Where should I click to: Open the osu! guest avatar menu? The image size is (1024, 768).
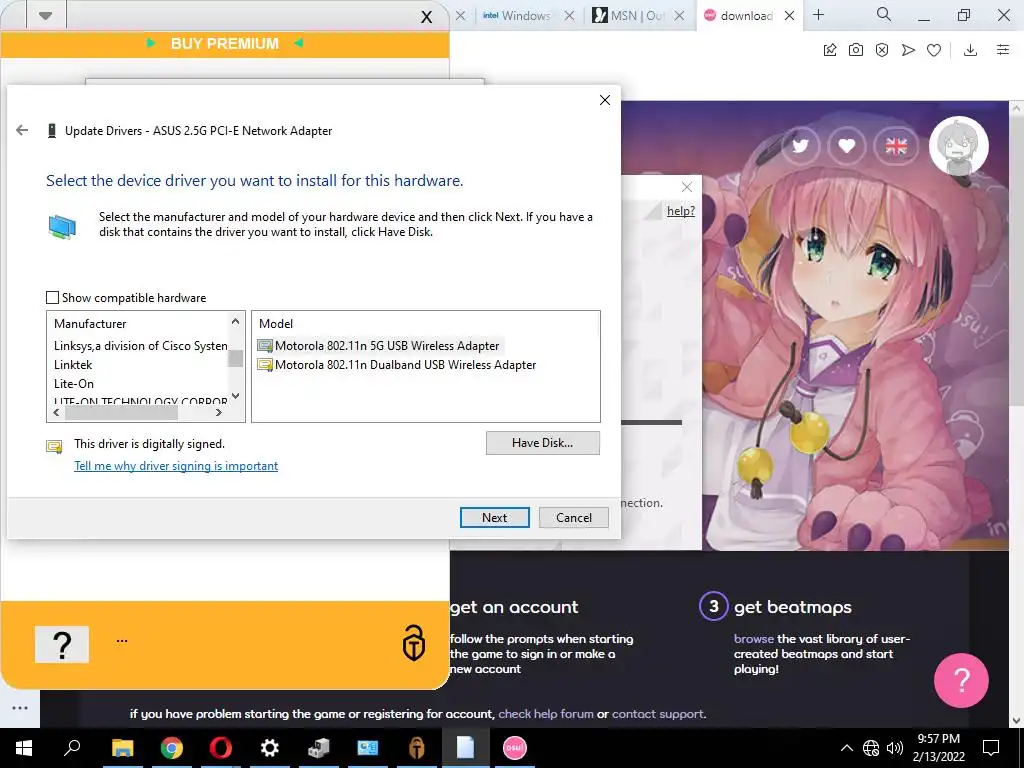(959, 146)
